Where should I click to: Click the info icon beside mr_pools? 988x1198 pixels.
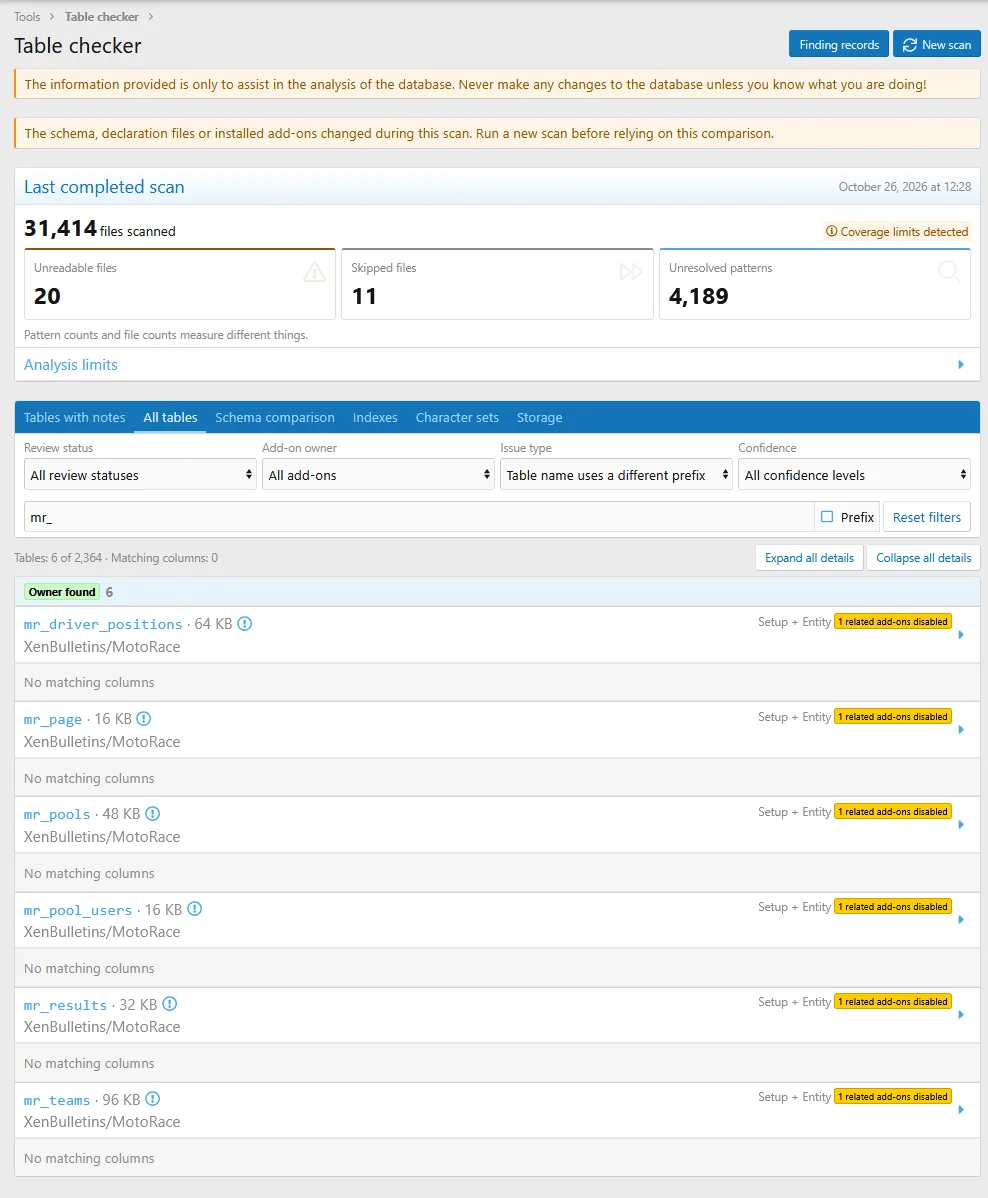(153, 814)
